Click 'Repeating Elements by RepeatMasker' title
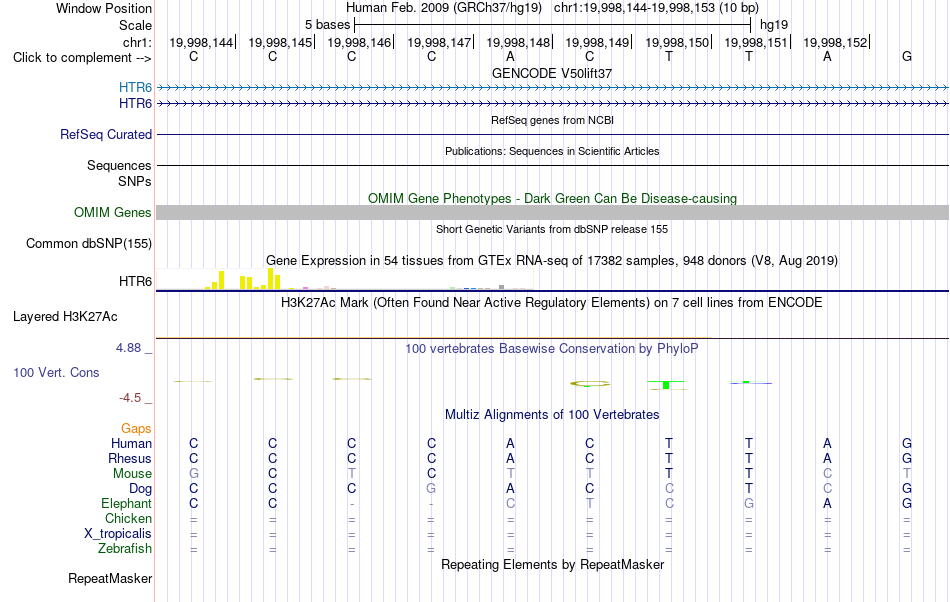 [552, 564]
